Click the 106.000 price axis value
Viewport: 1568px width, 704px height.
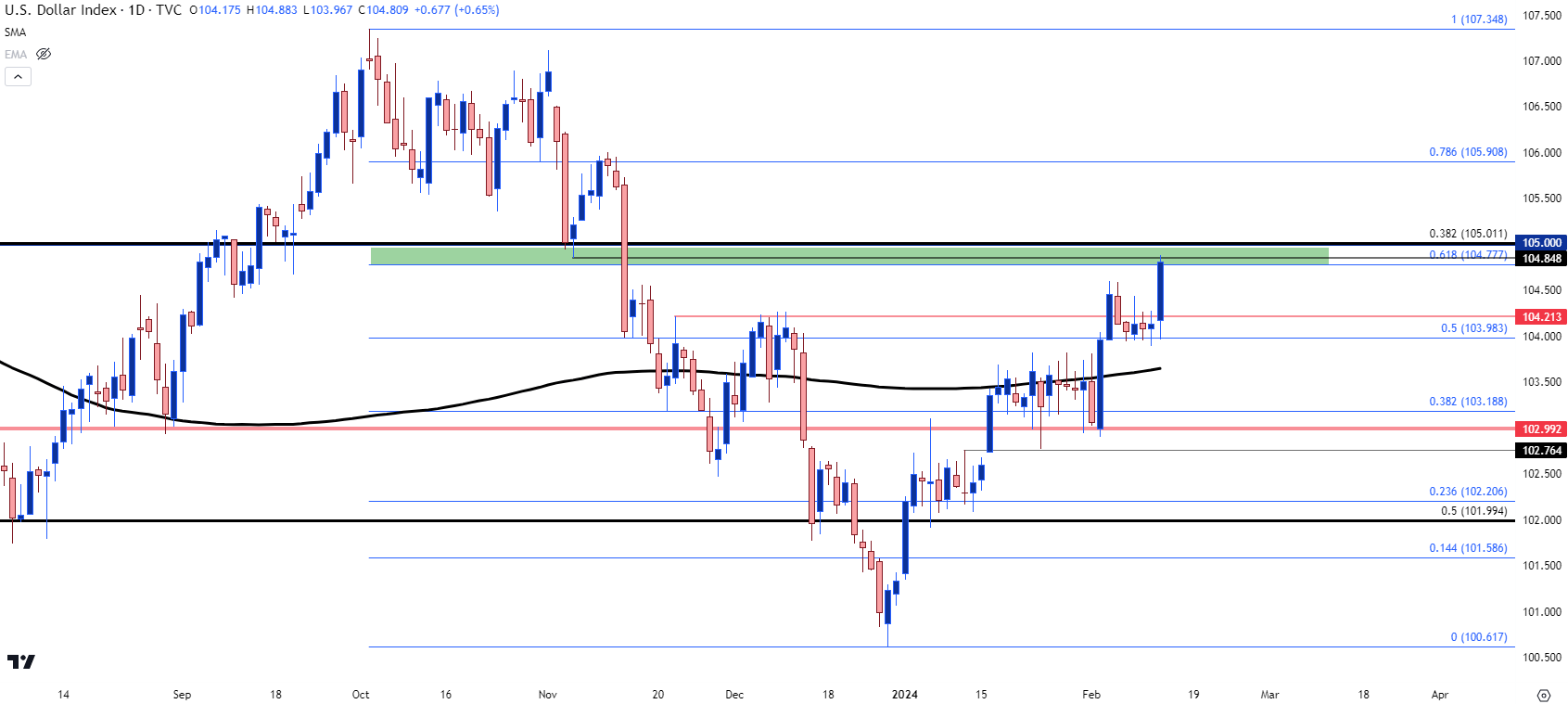point(1542,153)
